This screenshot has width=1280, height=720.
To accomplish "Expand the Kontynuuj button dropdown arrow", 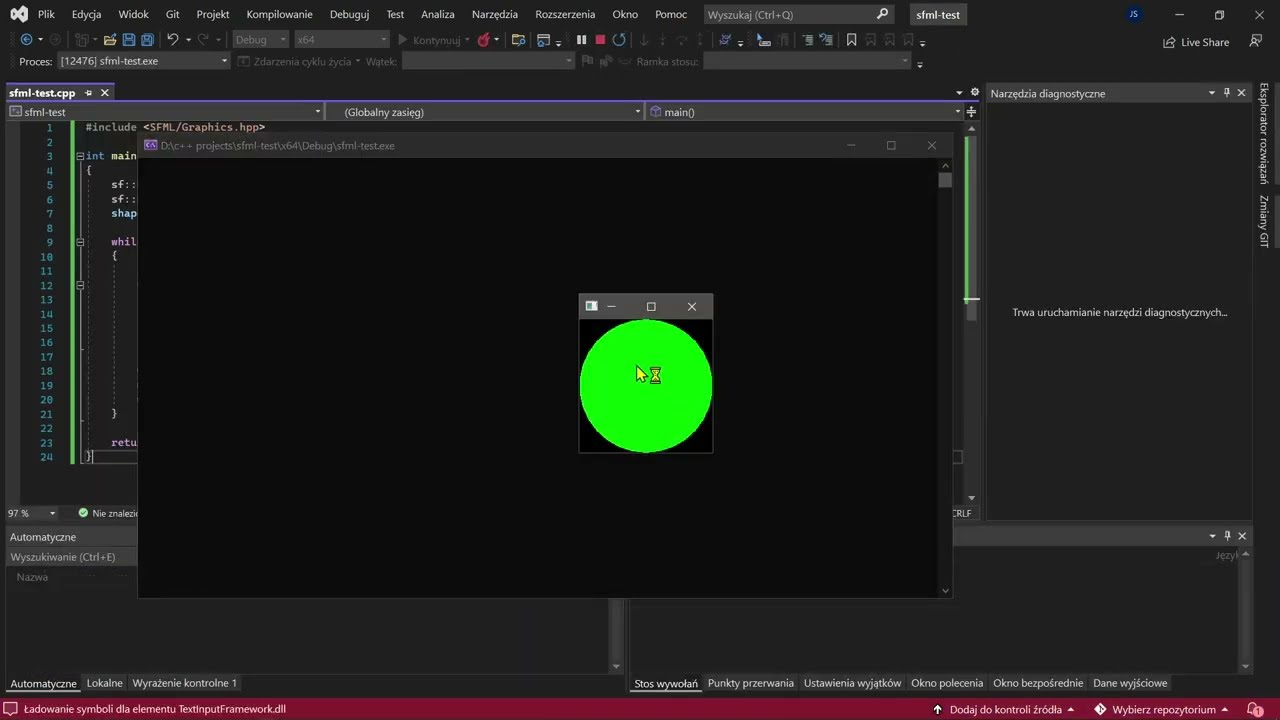I will click(467, 40).
